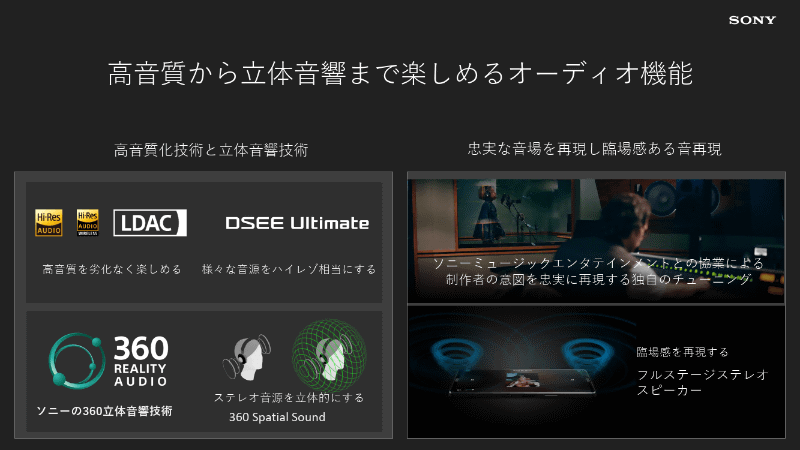The image size is (800, 450).
Task: Click the 360 REALITY AUDIO text logo
Action: (140, 360)
